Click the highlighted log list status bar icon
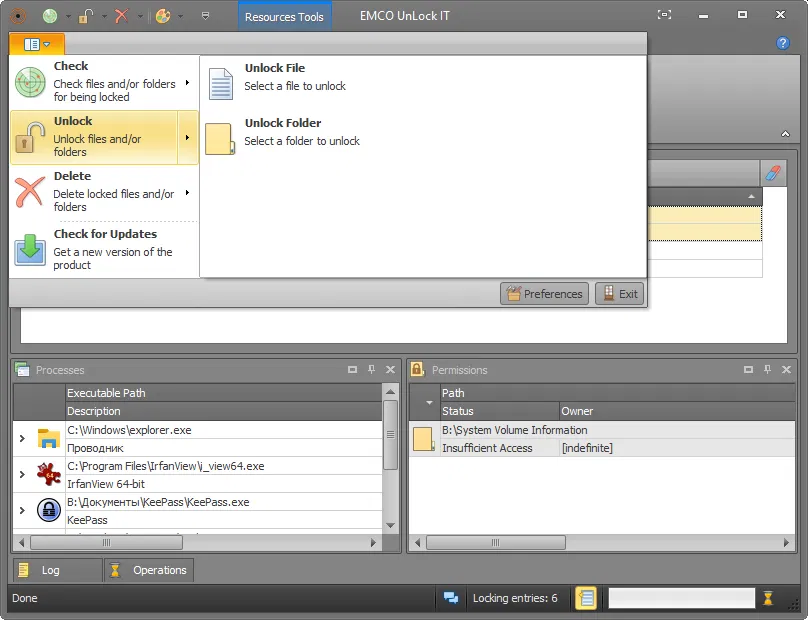 586,598
